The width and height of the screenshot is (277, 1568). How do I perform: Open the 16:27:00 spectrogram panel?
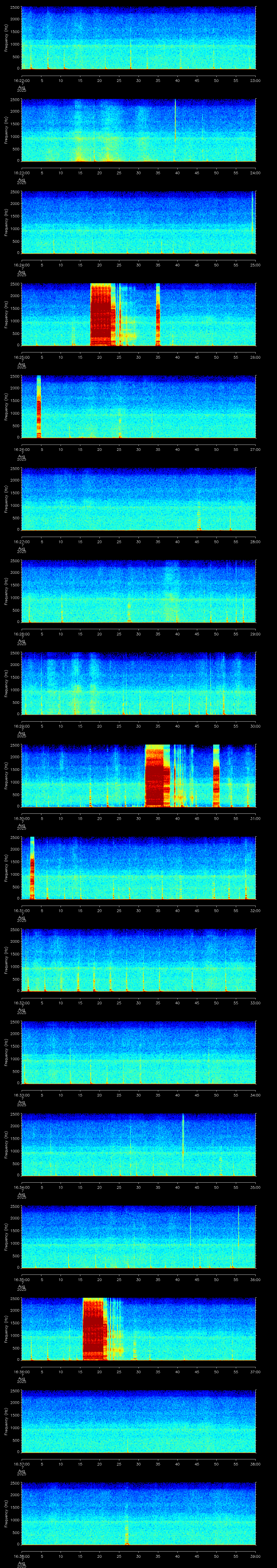pos(138,499)
